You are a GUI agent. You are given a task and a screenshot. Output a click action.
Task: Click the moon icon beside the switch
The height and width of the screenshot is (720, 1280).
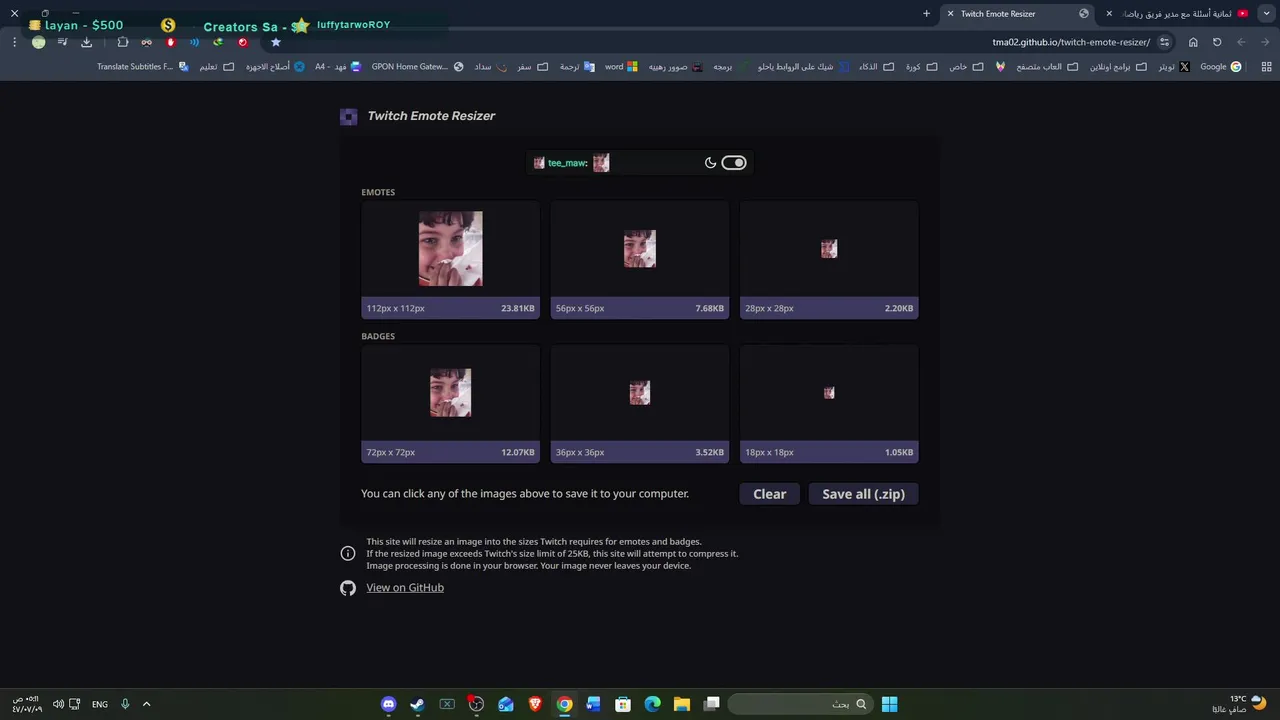click(711, 163)
